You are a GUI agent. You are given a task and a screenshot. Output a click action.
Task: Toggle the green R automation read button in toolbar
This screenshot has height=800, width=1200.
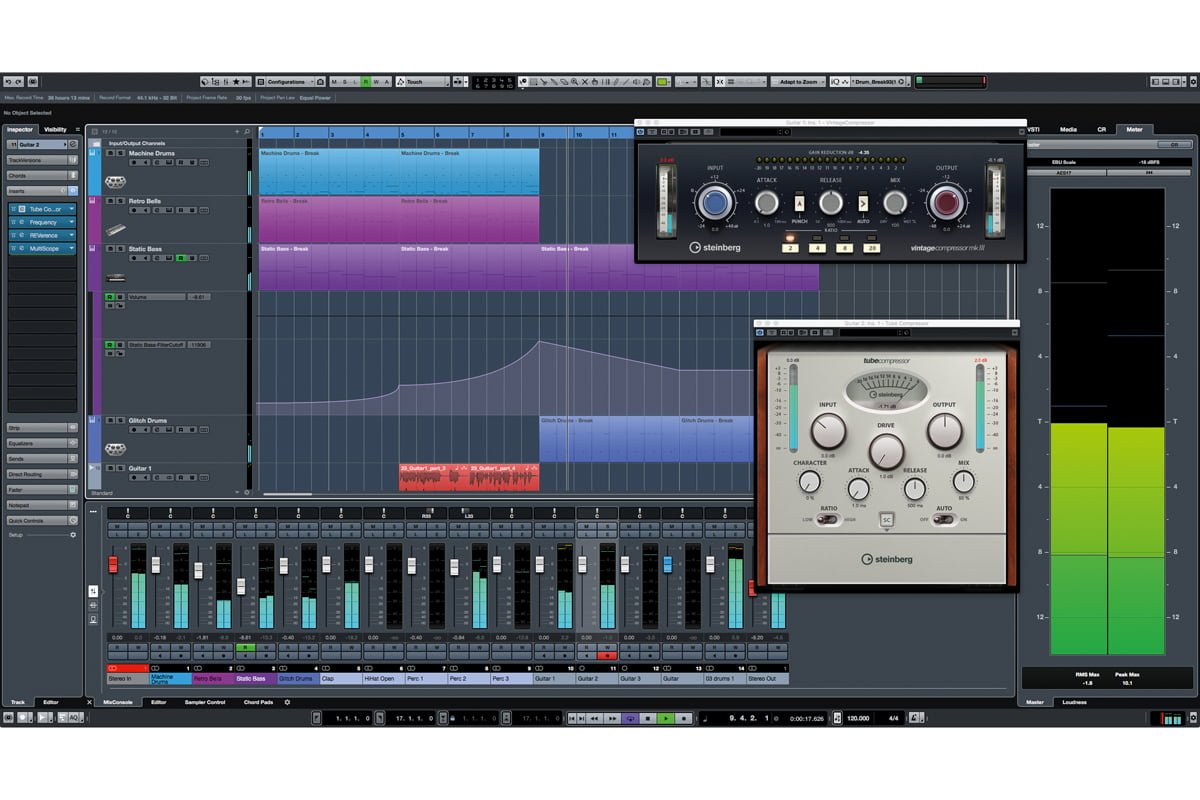[365, 81]
